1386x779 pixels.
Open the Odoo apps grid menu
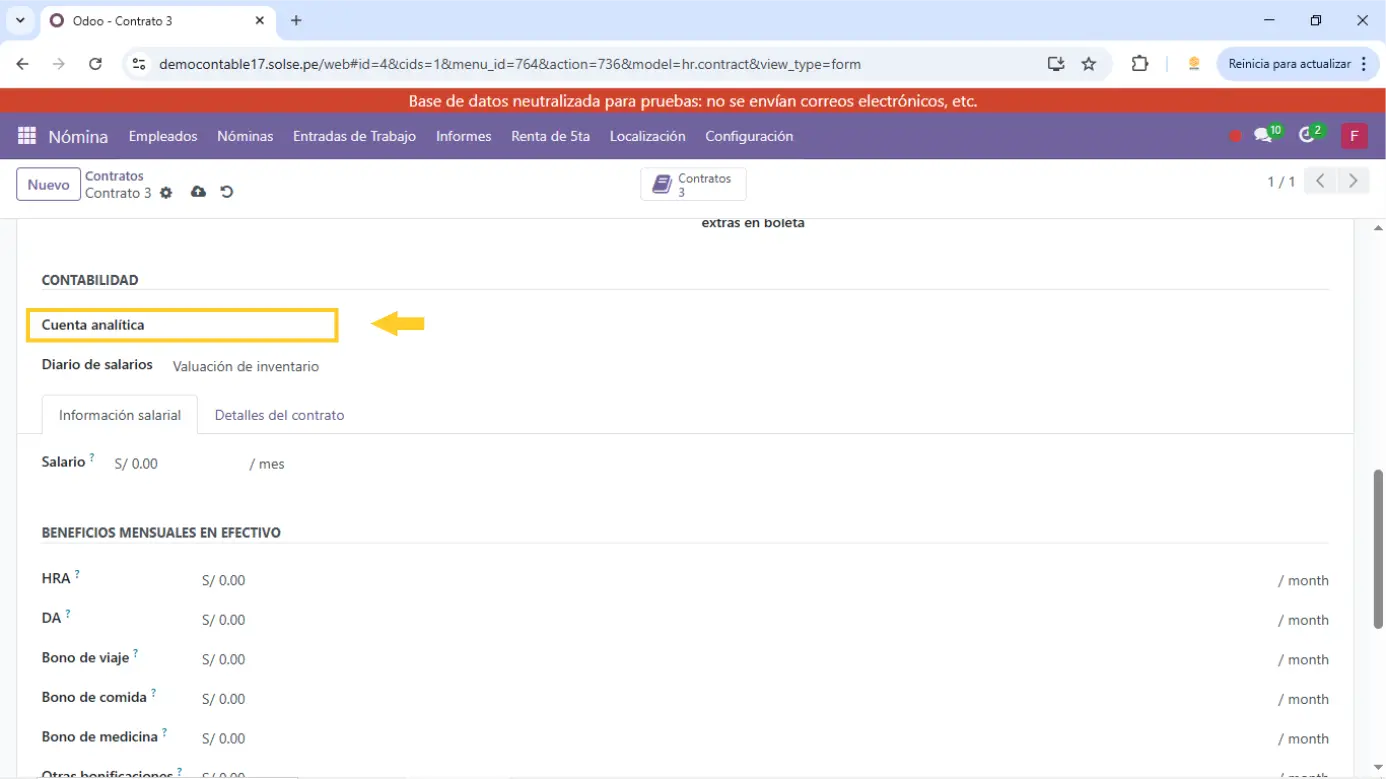[27, 136]
